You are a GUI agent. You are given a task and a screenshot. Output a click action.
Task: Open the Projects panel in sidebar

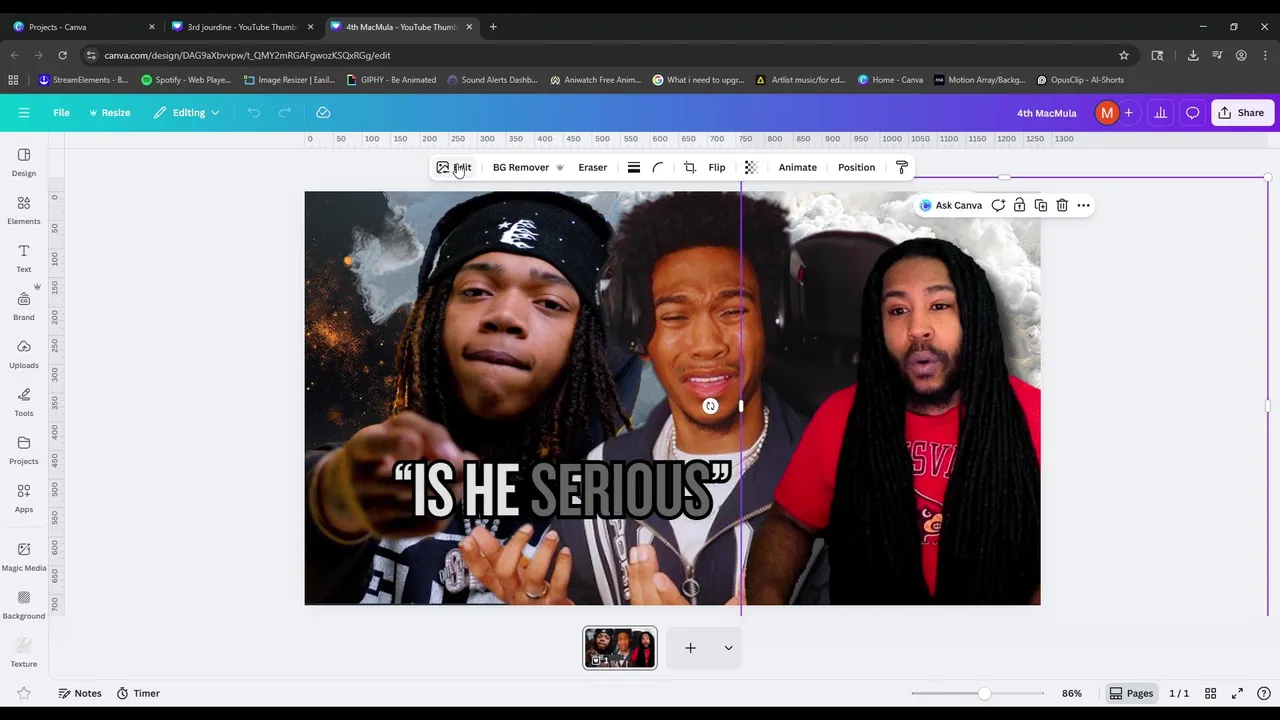[24, 450]
